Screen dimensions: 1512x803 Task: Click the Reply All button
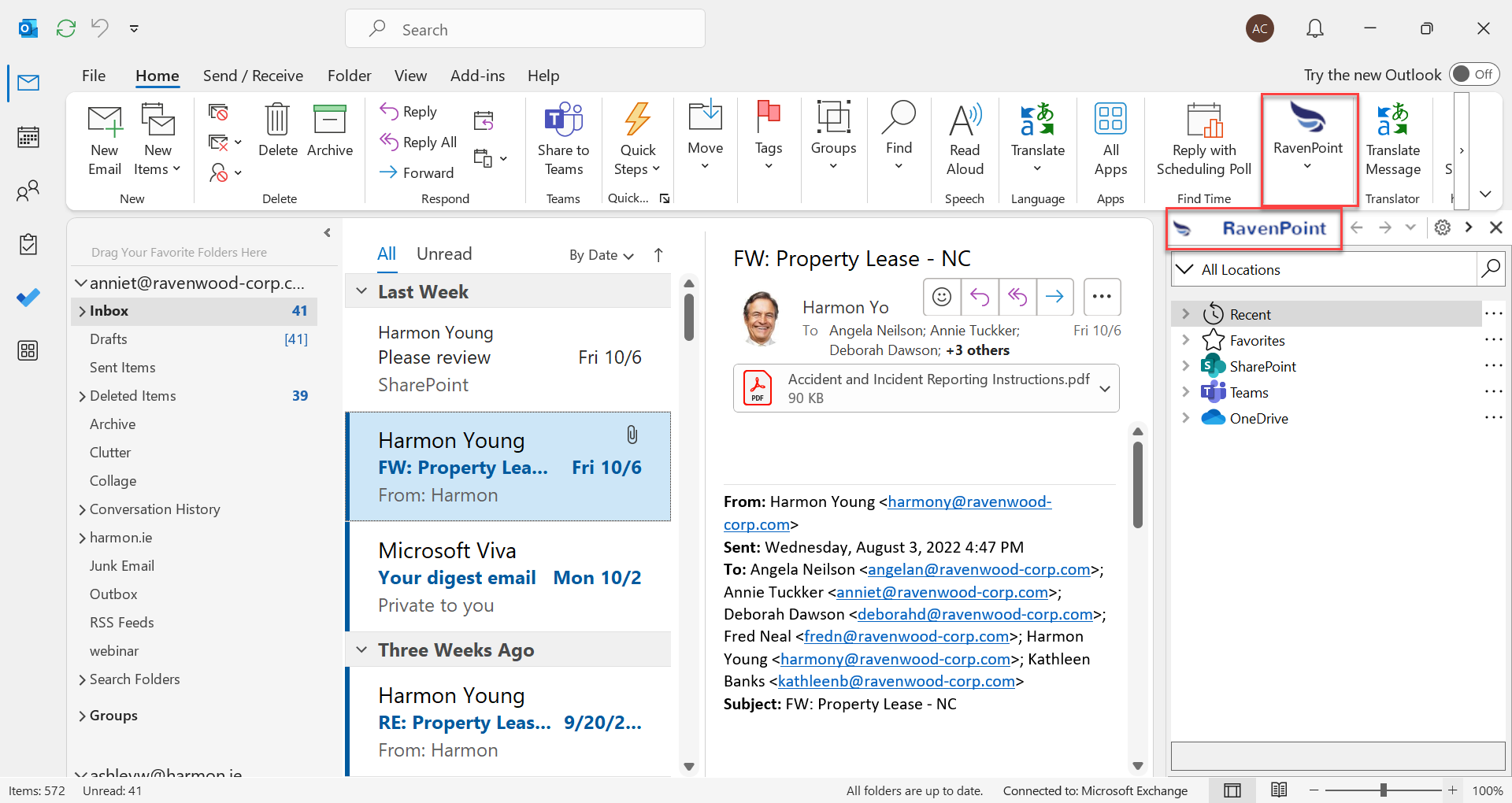coord(419,142)
